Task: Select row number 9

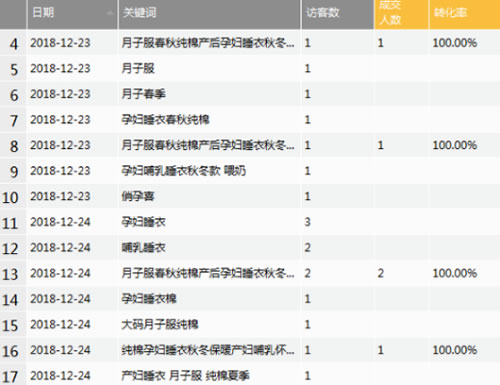Action: 13,171
